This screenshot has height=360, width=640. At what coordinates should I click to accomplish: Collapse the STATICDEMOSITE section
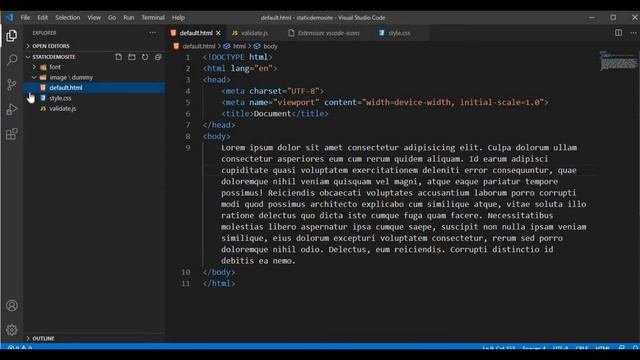coord(28,57)
